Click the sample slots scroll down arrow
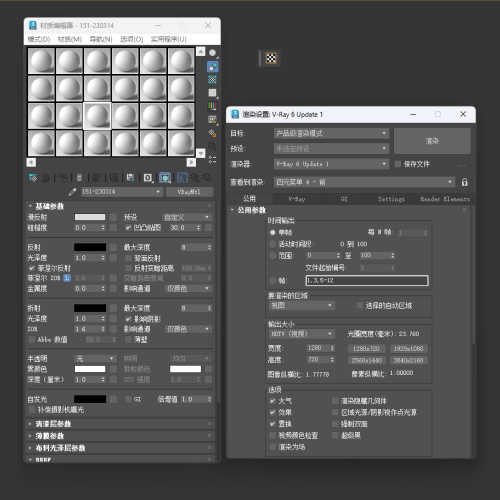The height and width of the screenshot is (500, 500). point(201,153)
